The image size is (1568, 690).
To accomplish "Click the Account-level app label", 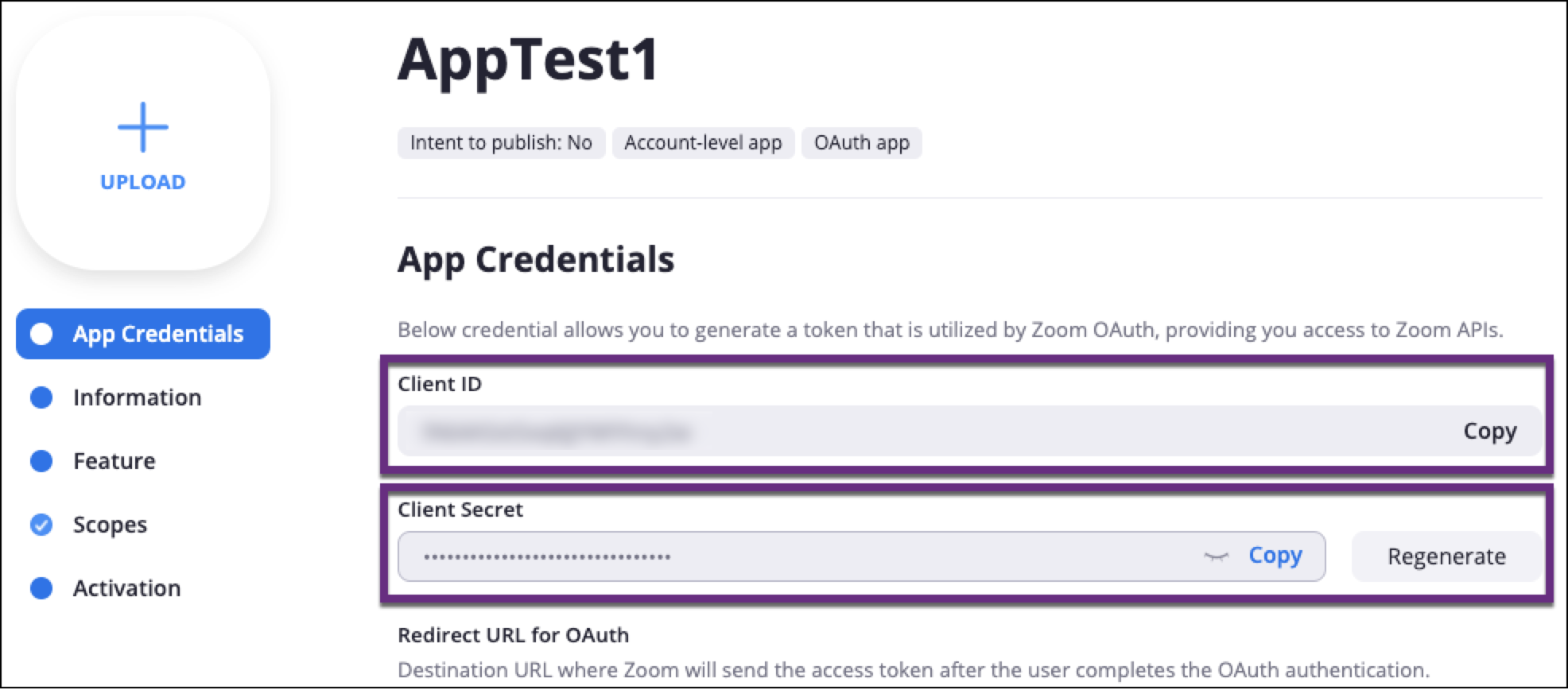I will coord(703,143).
